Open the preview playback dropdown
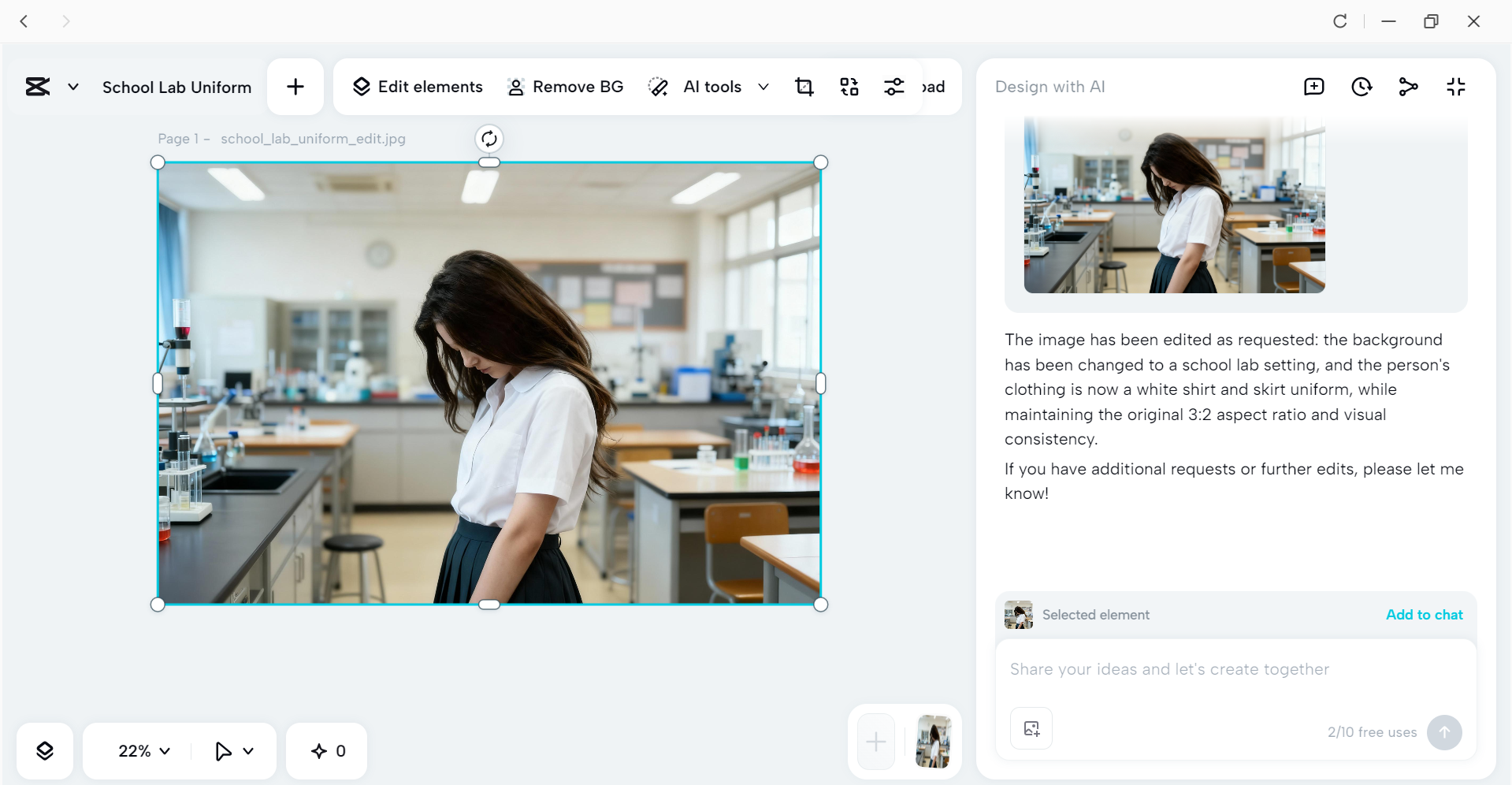 [x=233, y=750]
